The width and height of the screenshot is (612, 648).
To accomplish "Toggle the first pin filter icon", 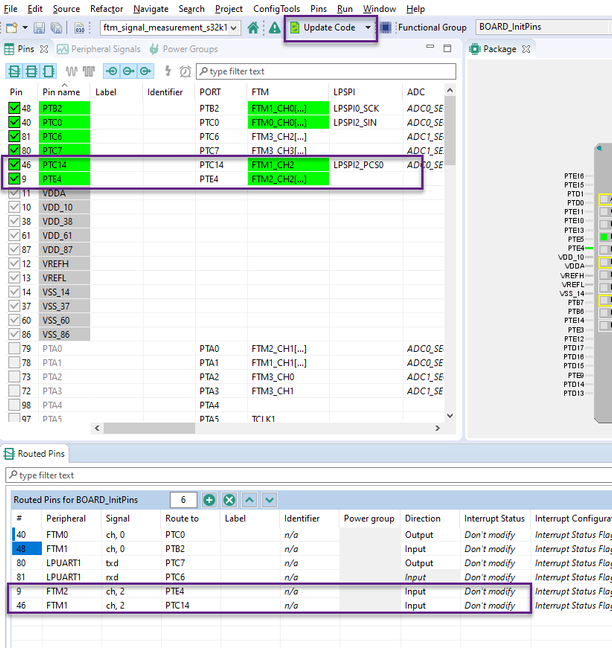I will [x=14, y=71].
